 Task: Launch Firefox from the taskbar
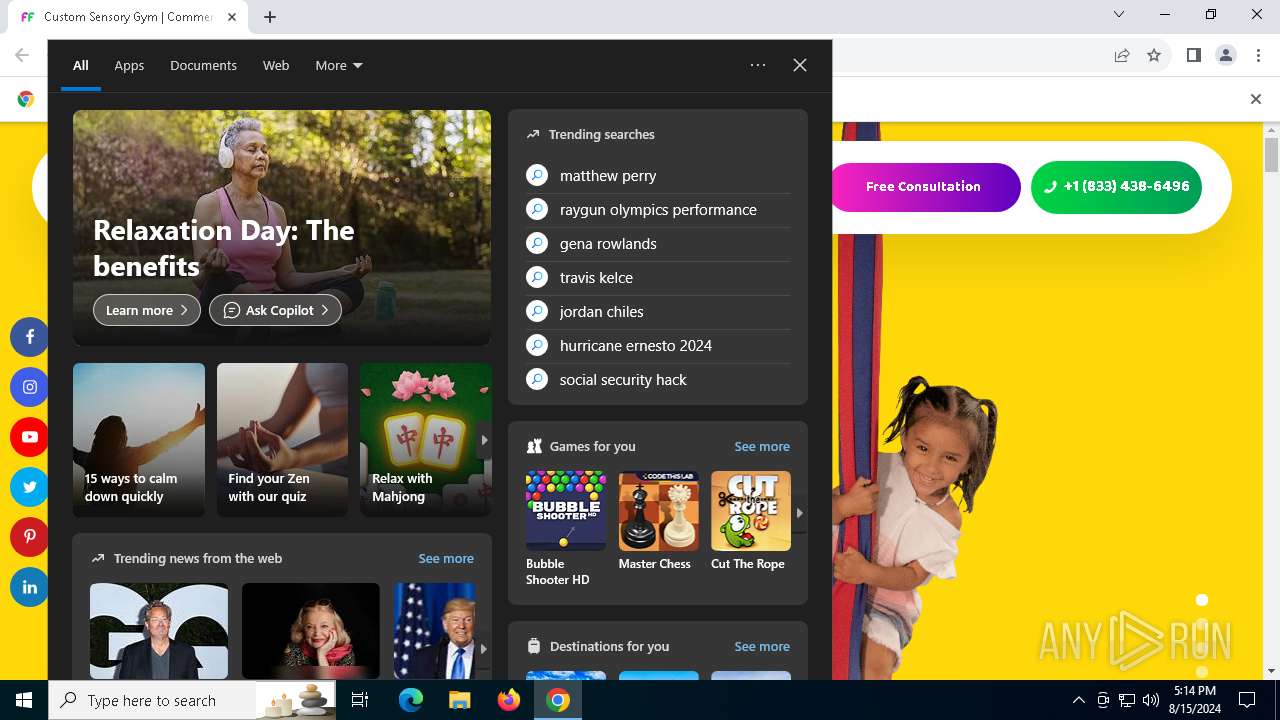(509, 700)
